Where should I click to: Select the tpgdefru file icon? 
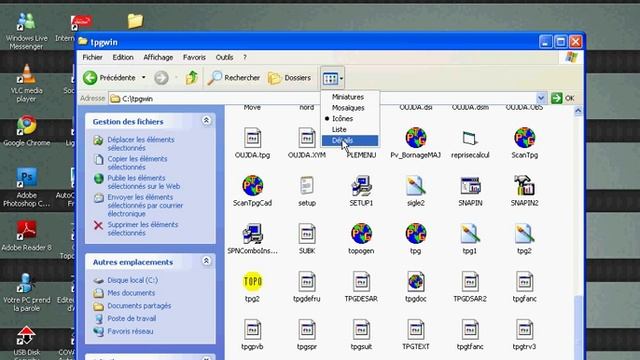pos(307,282)
